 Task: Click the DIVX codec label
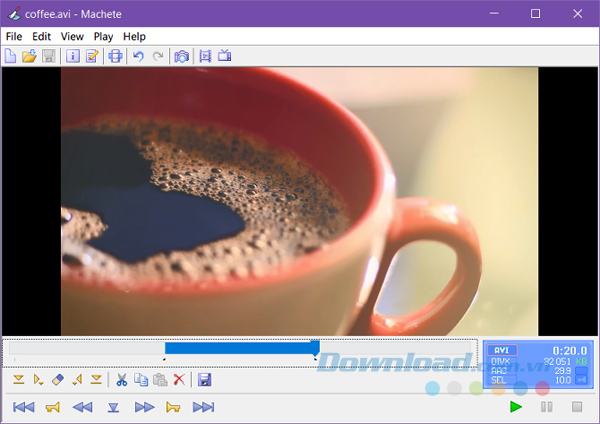501,362
